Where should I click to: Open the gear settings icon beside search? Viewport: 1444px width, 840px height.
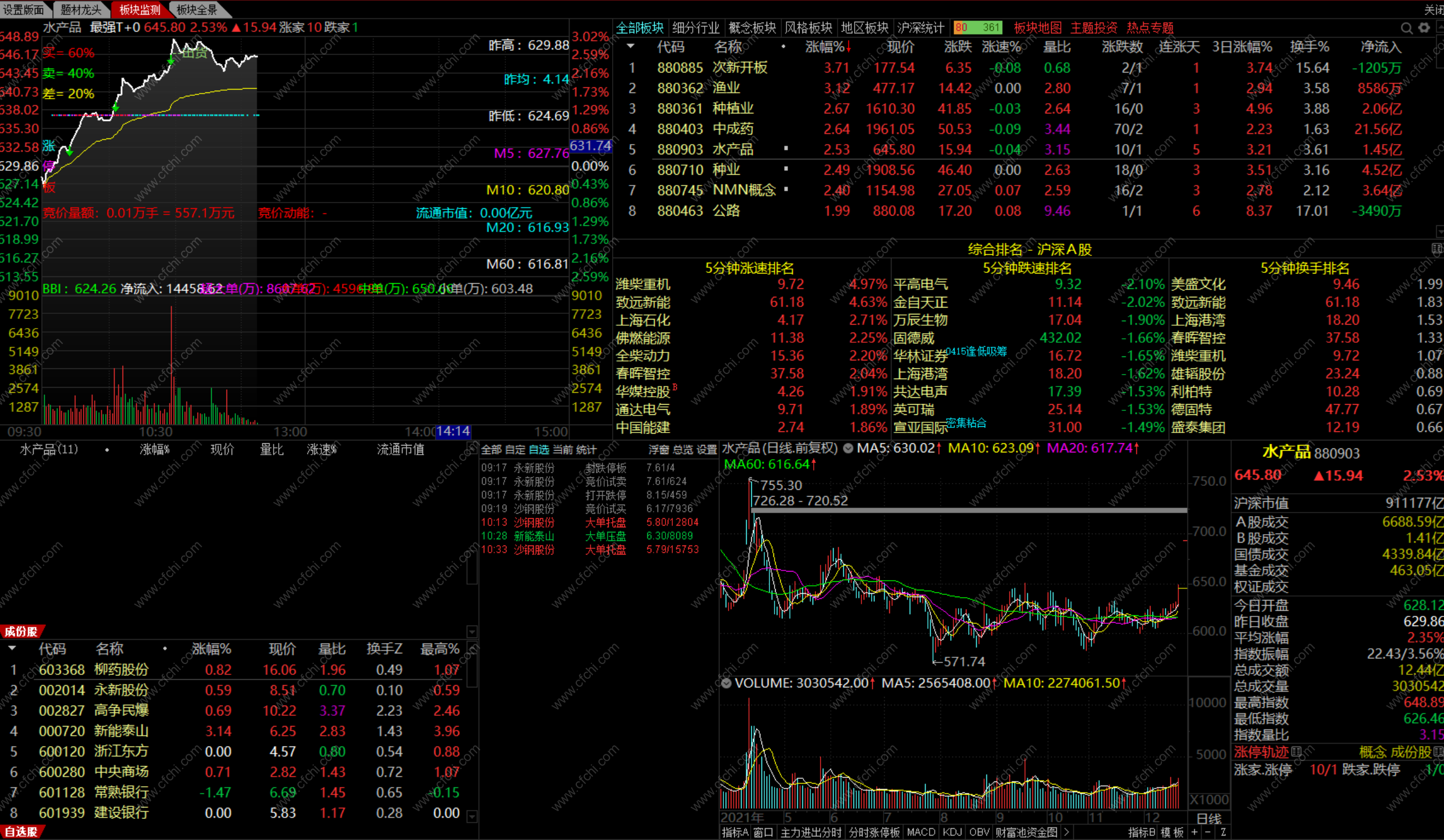pyautogui.click(x=1424, y=28)
